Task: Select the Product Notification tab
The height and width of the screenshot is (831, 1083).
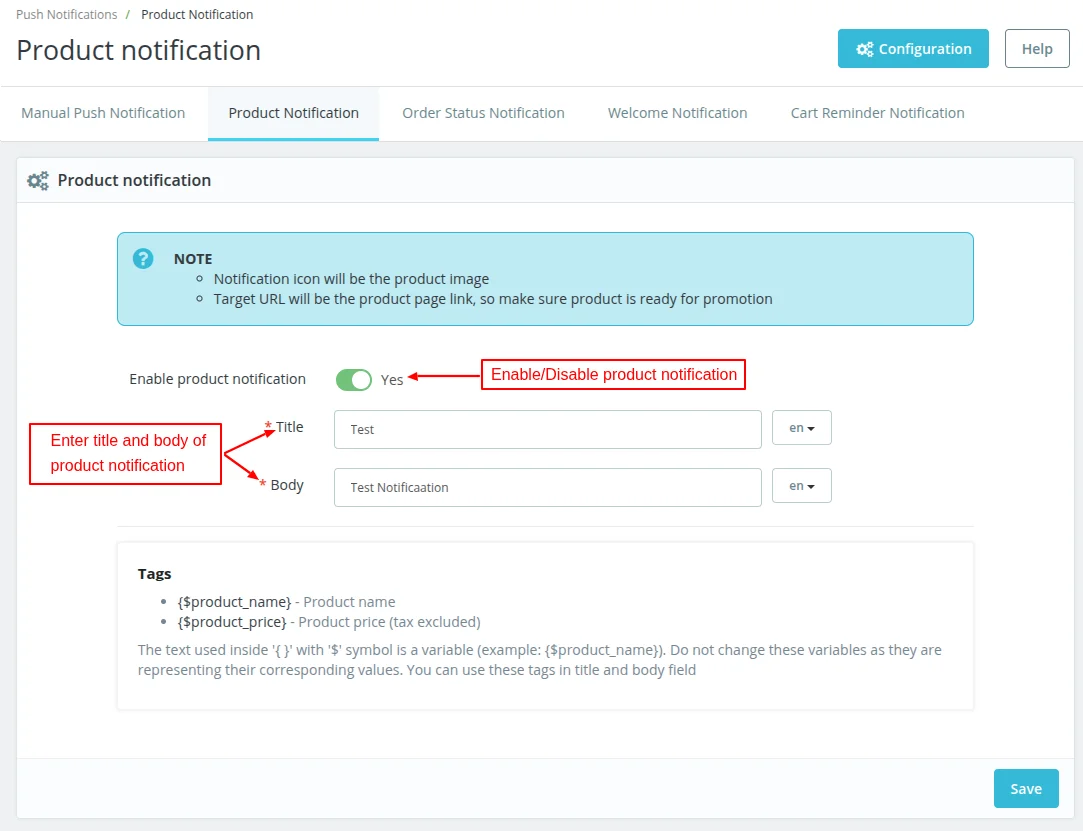Action: 293,113
